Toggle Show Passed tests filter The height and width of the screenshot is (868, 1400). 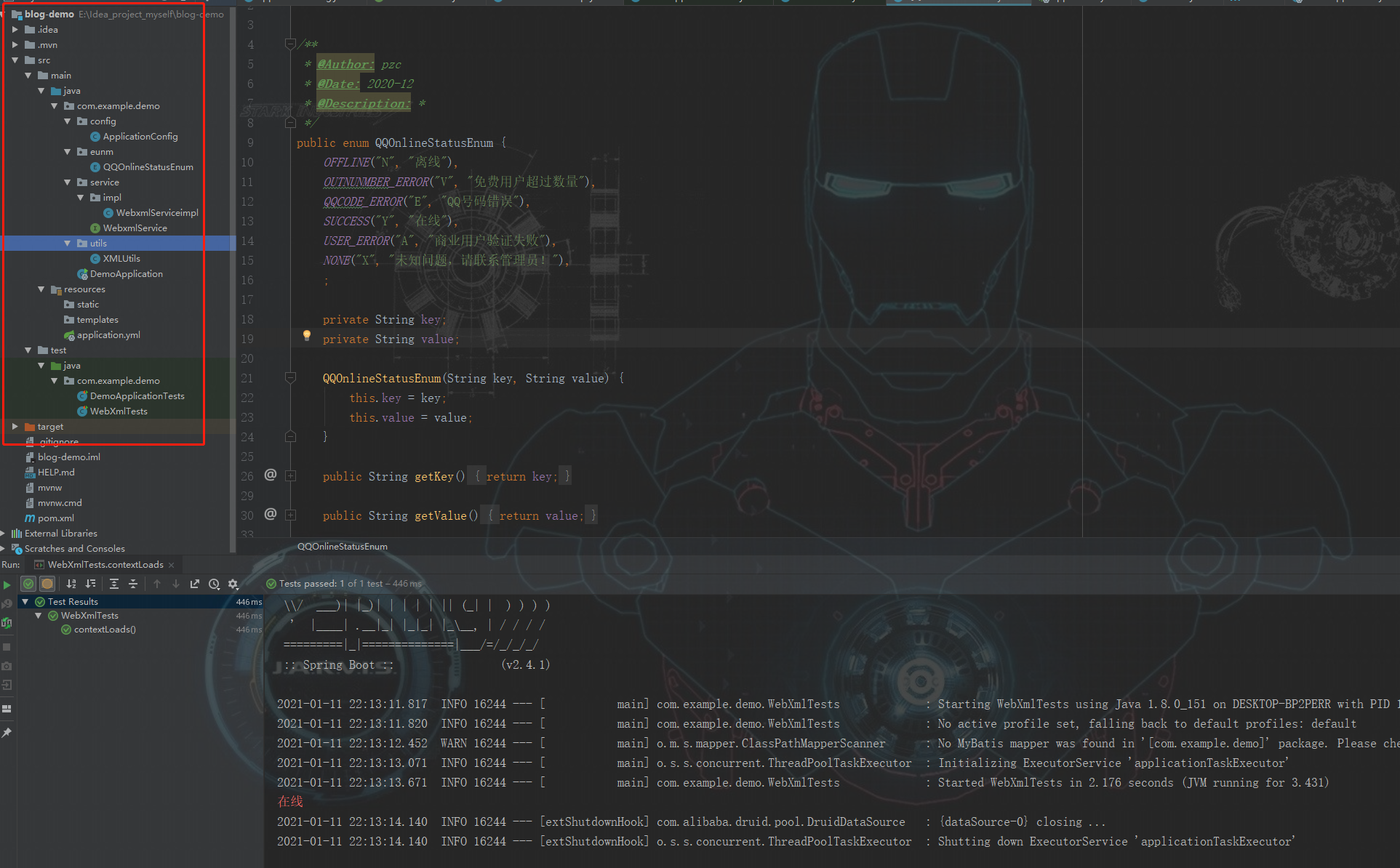pos(28,584)
